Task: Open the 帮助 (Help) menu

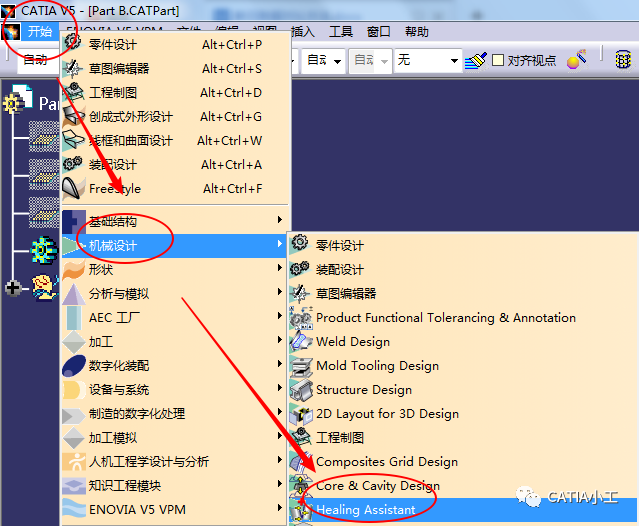Action: click(x=416, y=31)
